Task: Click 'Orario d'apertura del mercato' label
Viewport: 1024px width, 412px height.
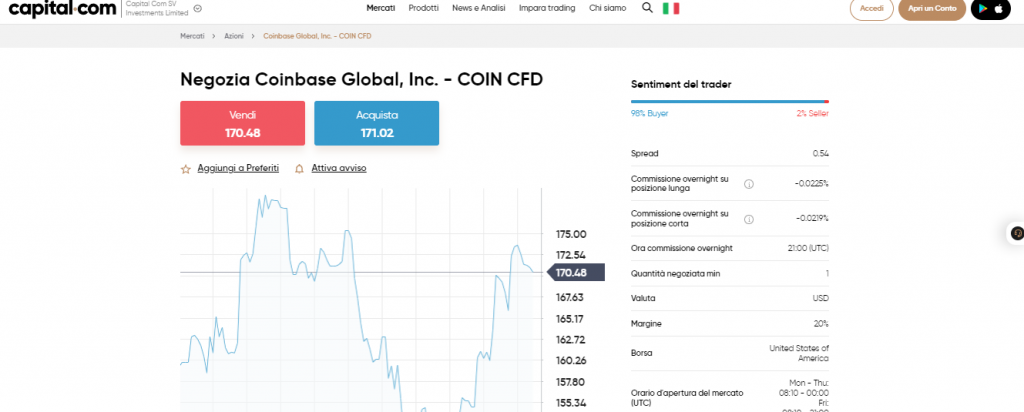Action: coord(687,398)
